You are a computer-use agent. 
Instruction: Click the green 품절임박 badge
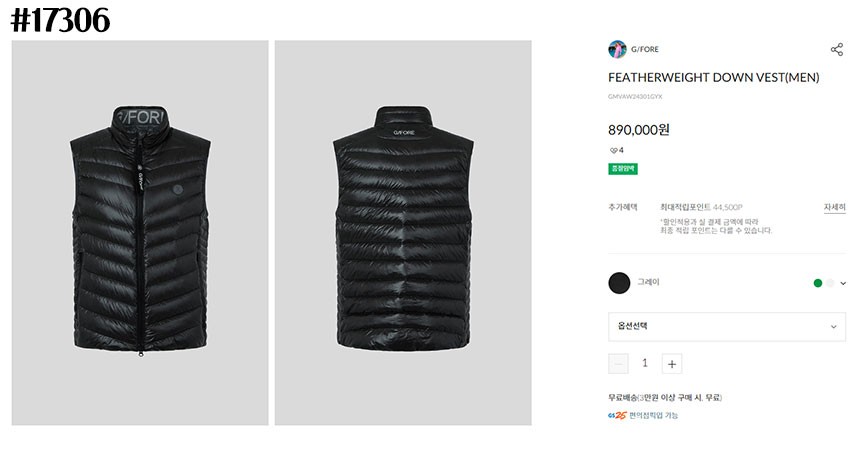623,169
